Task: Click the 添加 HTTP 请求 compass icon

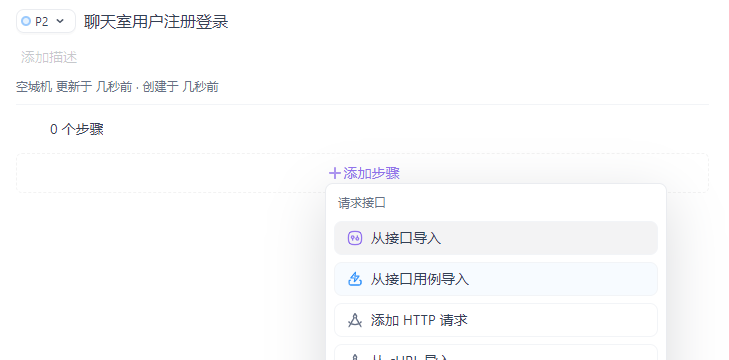Action: coord(355,320)
